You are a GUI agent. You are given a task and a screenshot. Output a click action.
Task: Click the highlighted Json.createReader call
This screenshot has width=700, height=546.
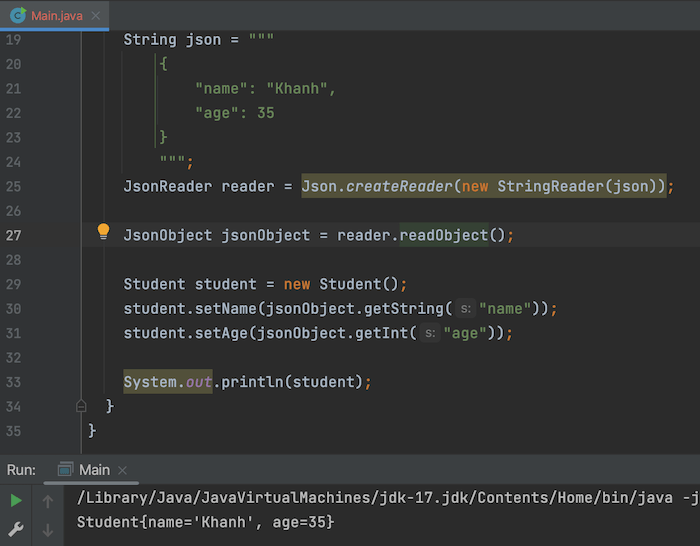click(483, 186)
